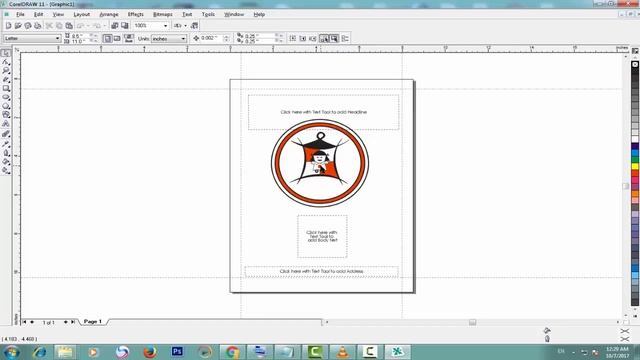
Task: Open the application launcher icon
Action: point(178,25)
